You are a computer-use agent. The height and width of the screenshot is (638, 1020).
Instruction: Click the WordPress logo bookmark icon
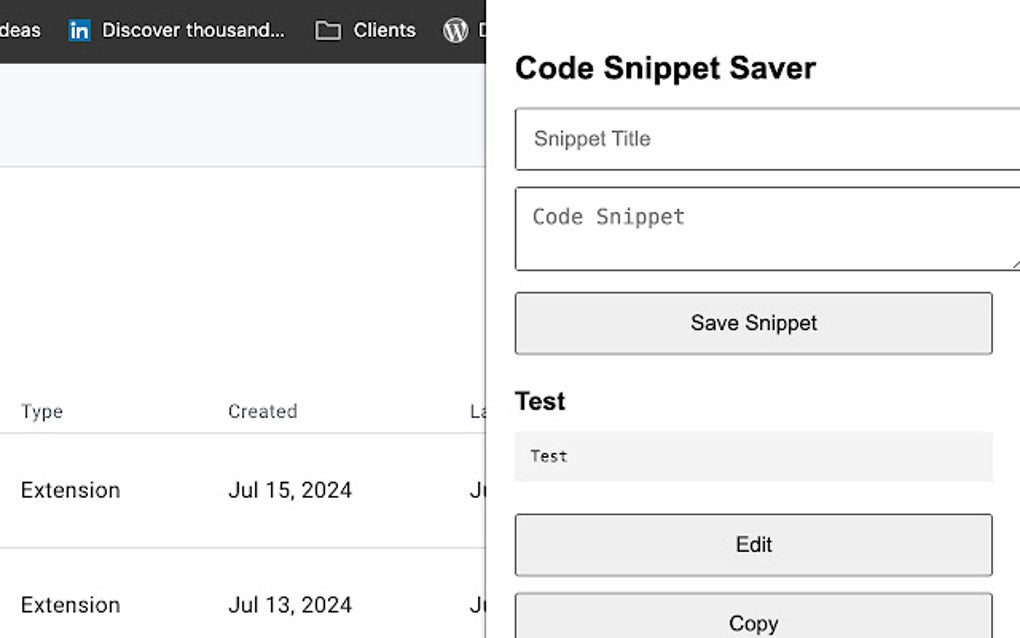pyautogui.click(x=455, y=30)
